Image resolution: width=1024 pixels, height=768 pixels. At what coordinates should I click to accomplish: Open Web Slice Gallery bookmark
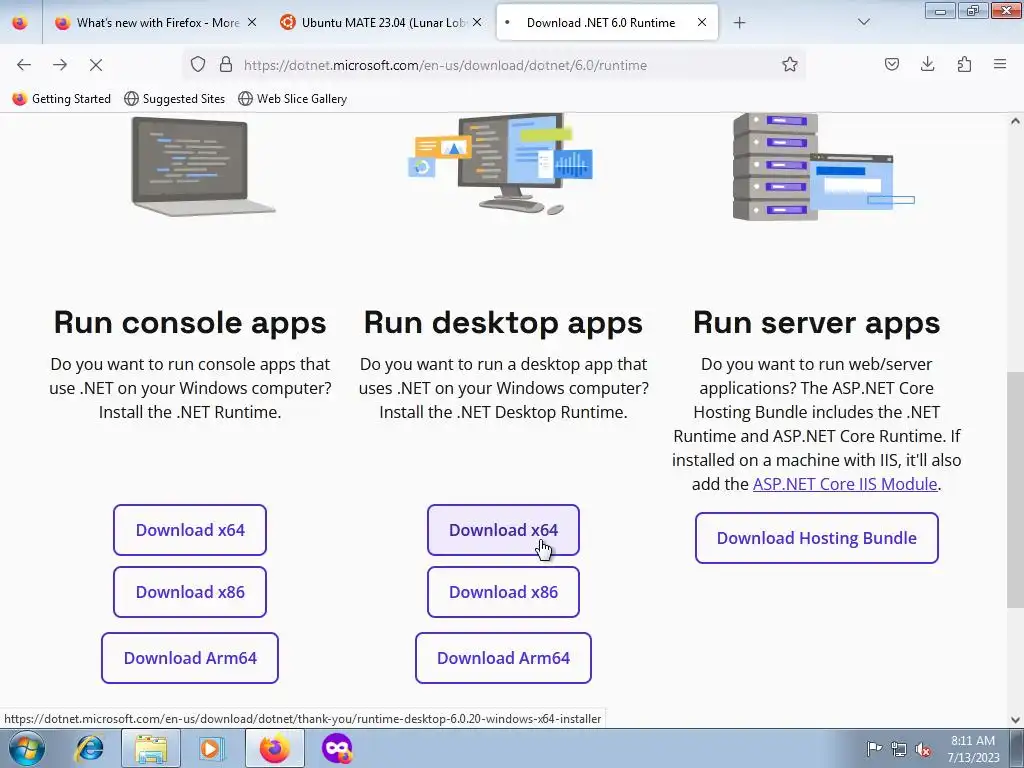pos(293,99)
